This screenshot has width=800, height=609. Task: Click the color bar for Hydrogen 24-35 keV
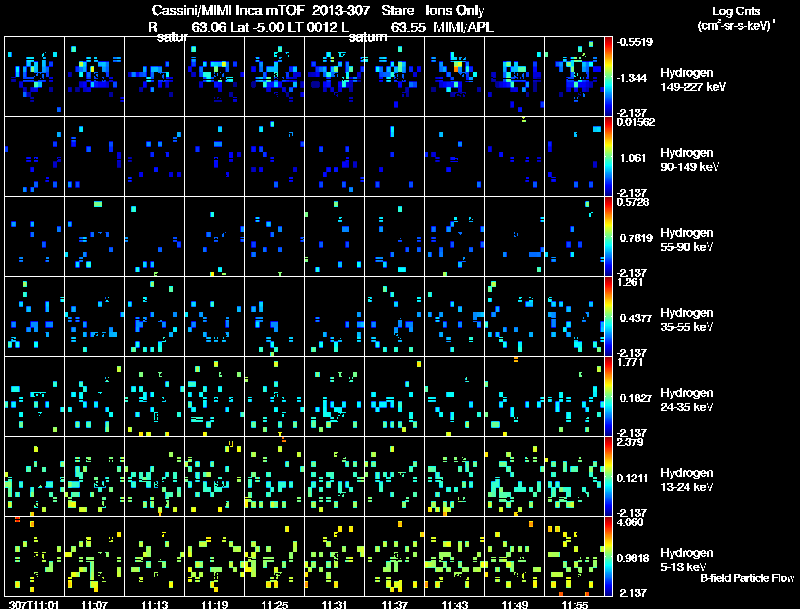[x=608, y=397]
